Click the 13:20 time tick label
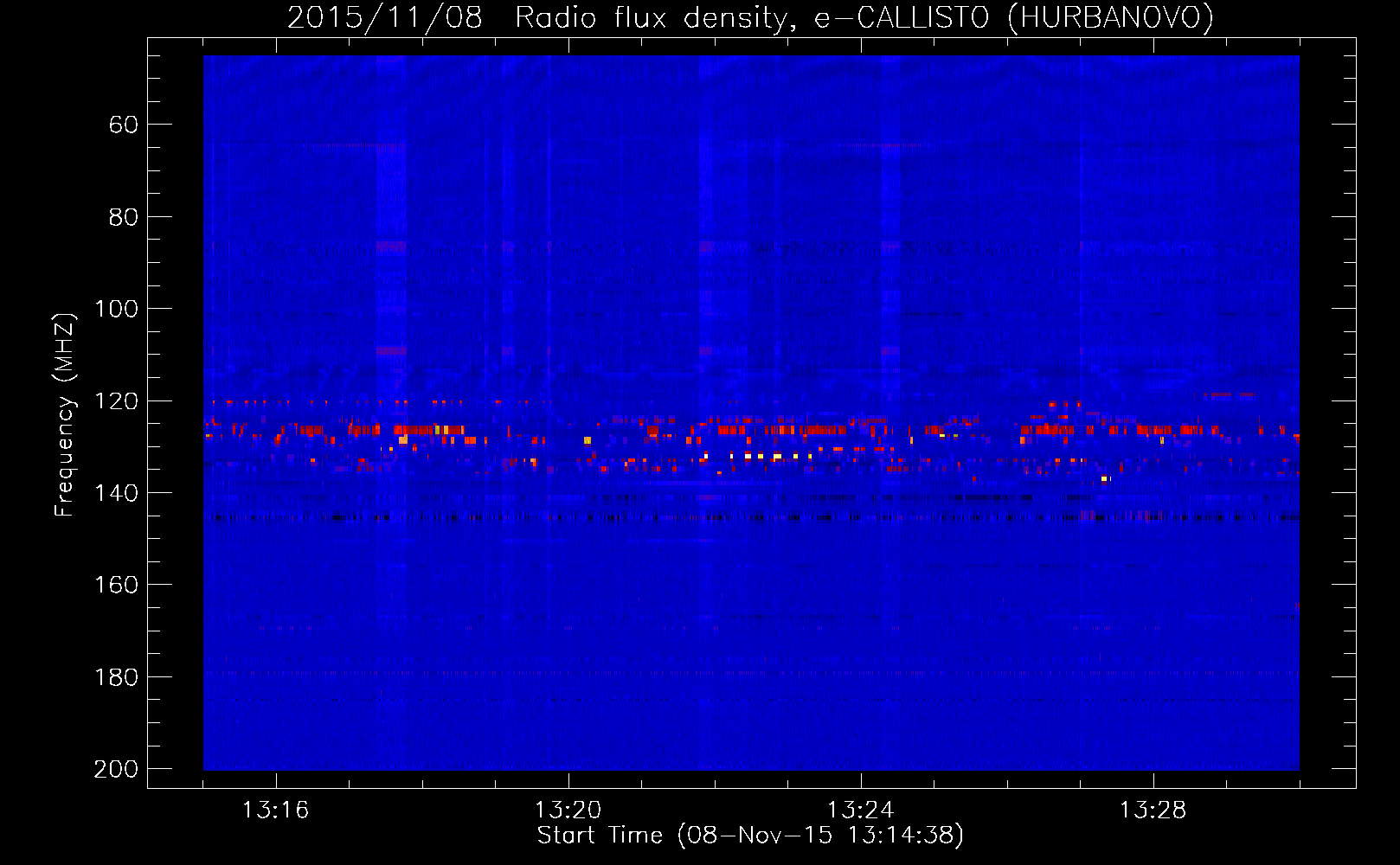This screenshot has height=865, width=1400. tap(568, 811)
